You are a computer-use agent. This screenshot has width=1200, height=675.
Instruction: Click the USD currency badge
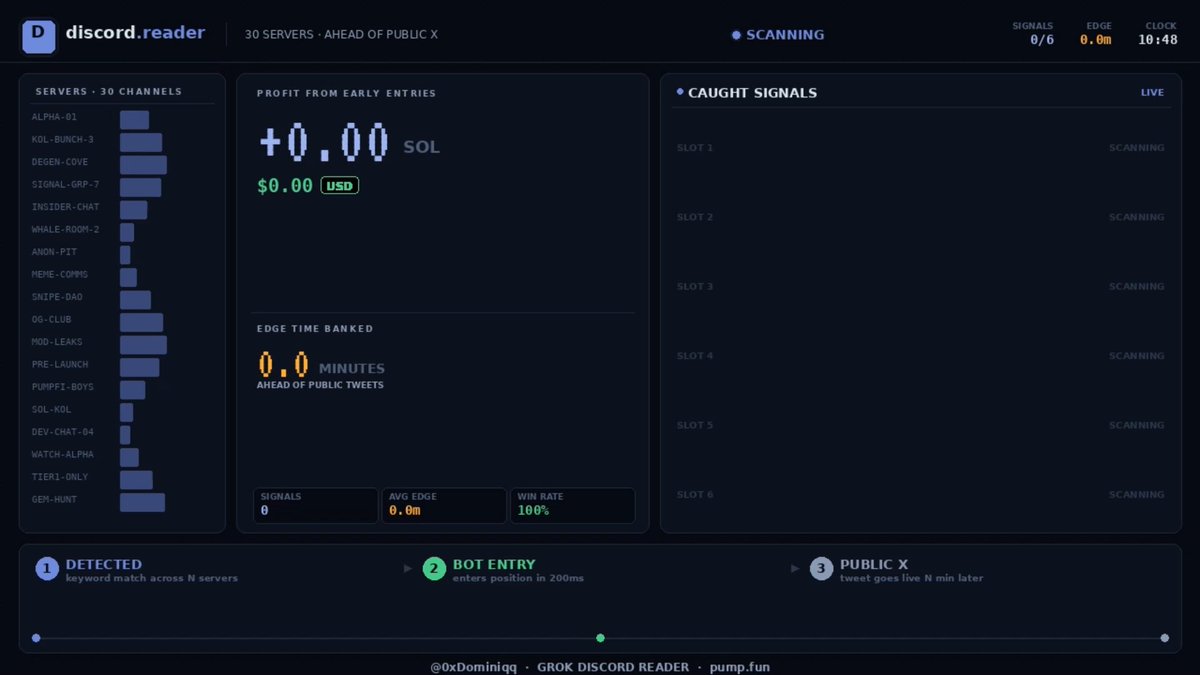[339, 185]
